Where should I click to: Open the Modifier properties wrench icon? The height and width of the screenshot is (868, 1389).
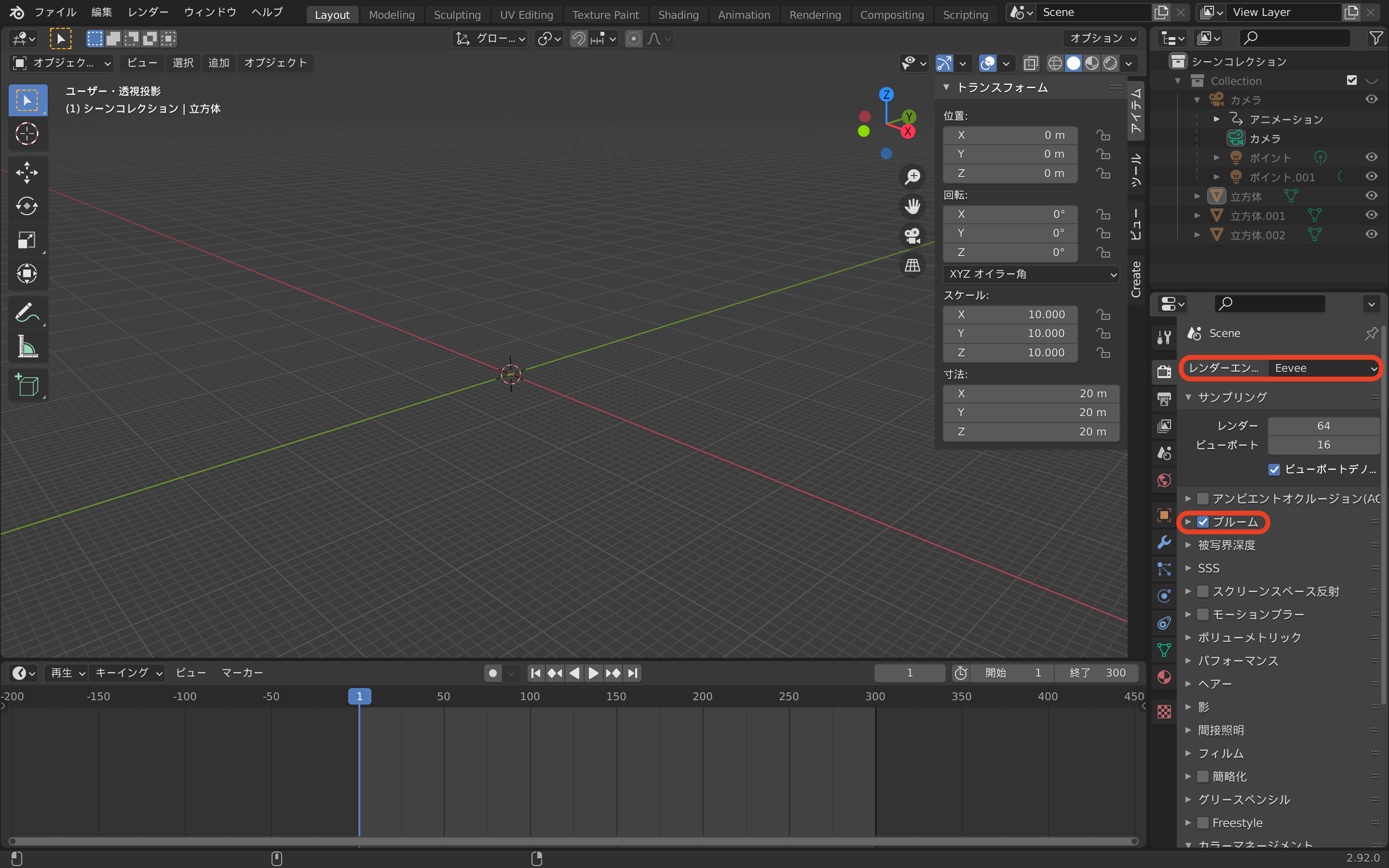(1164, 542)
